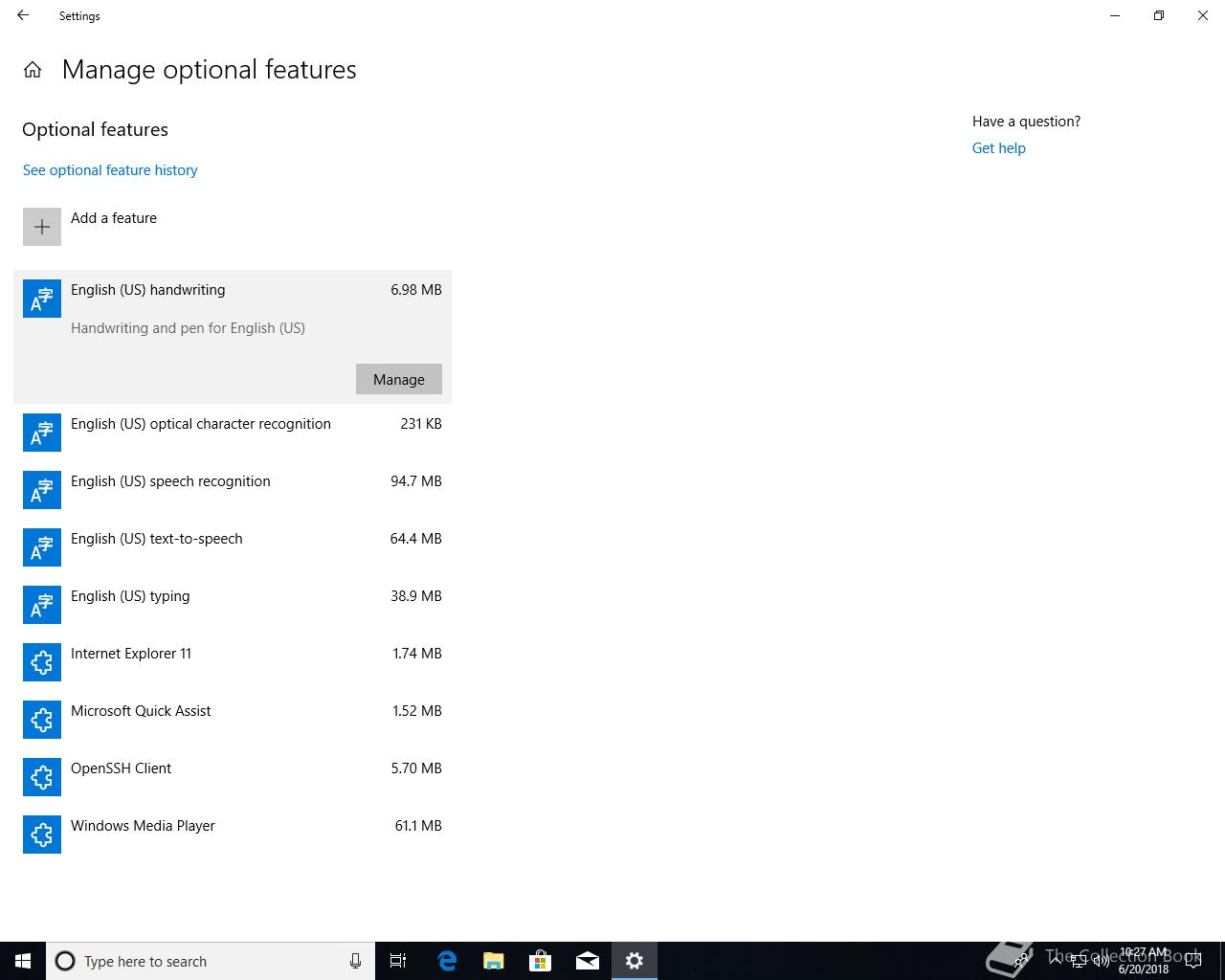1225x980 pixels.
Task: Click the plus icon to add a feature
Action: (x=42, y=227)
